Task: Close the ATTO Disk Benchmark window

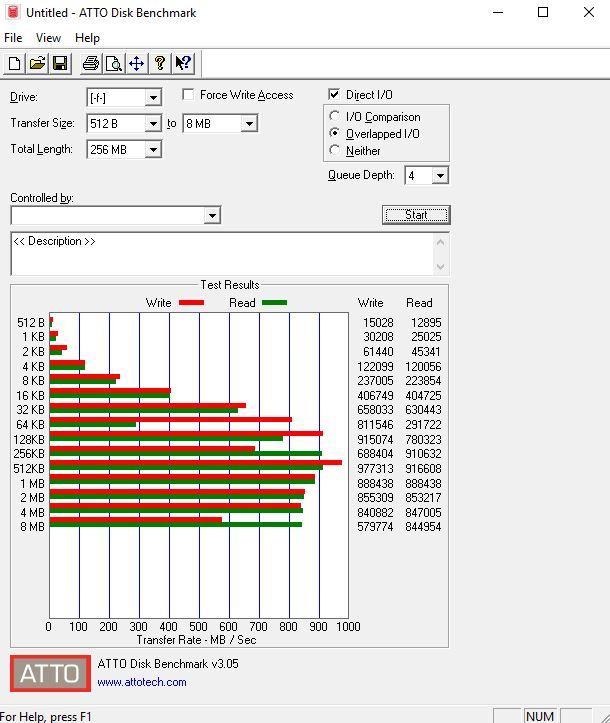Action: click(x=589, y=12)
